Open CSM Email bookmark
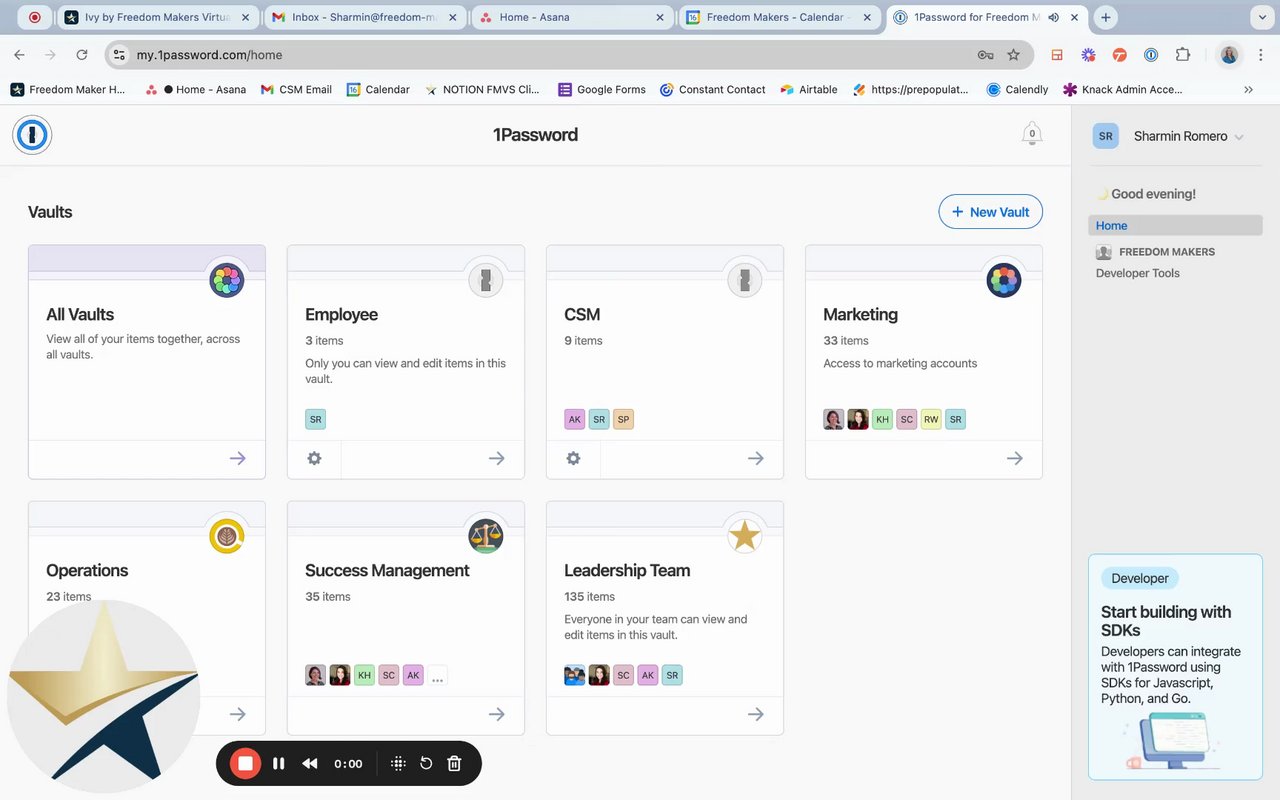This screenshot has width=1280, height=800. [296, 89]
